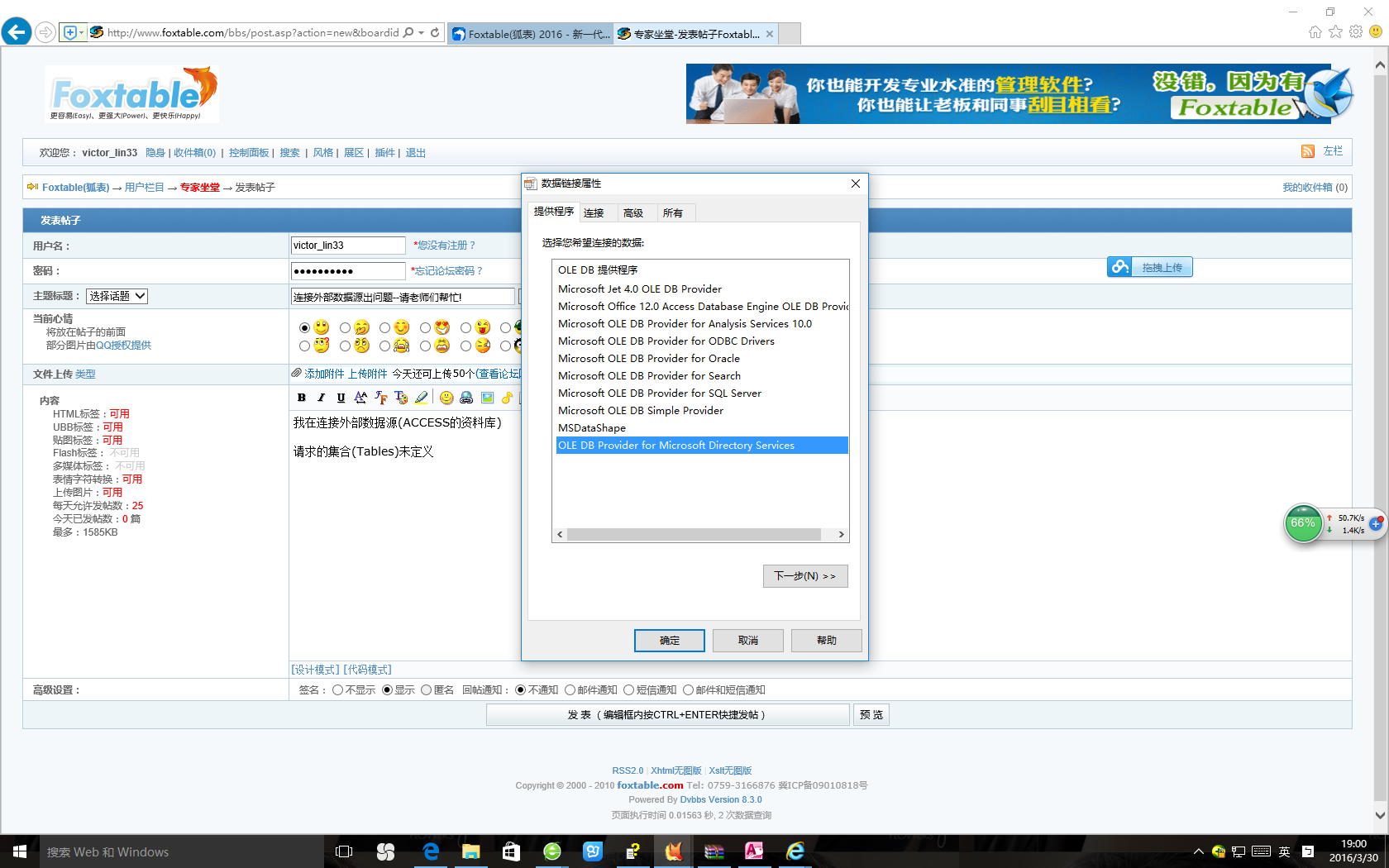Click the page scroll down arrow
Screen dimensions: 1389x868
tap(1380, 814)
